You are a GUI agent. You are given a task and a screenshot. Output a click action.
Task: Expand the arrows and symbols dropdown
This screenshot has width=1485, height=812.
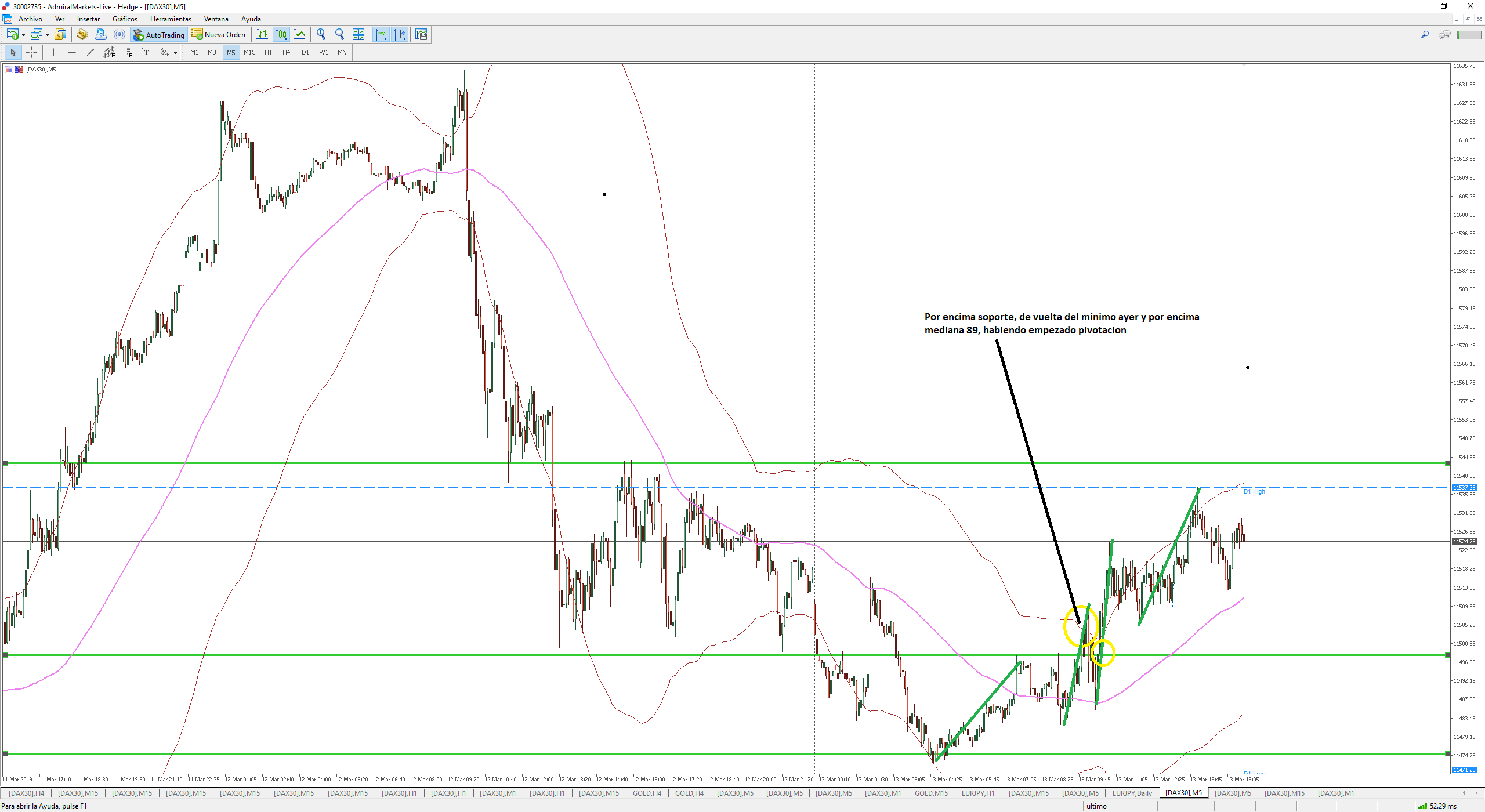click(175, 53)
